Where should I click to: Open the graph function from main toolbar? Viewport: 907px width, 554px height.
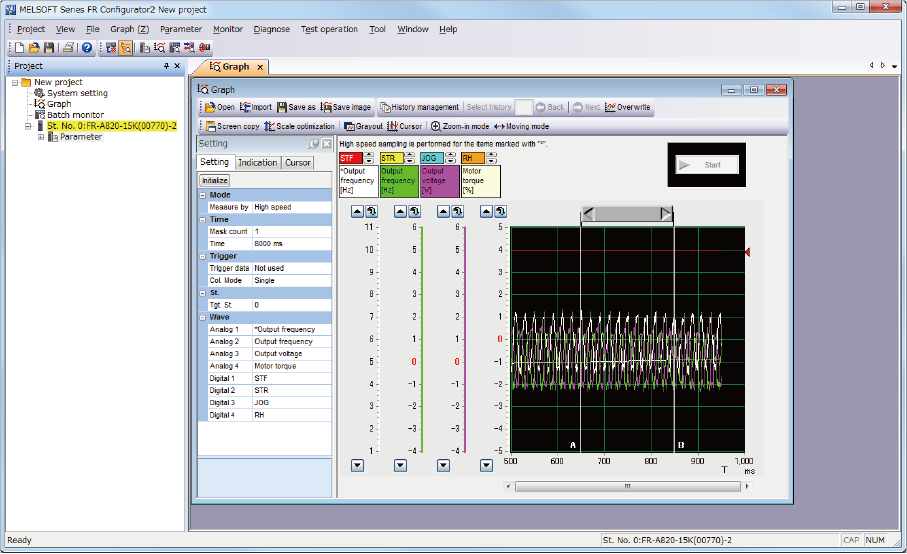tap(160, 48)
